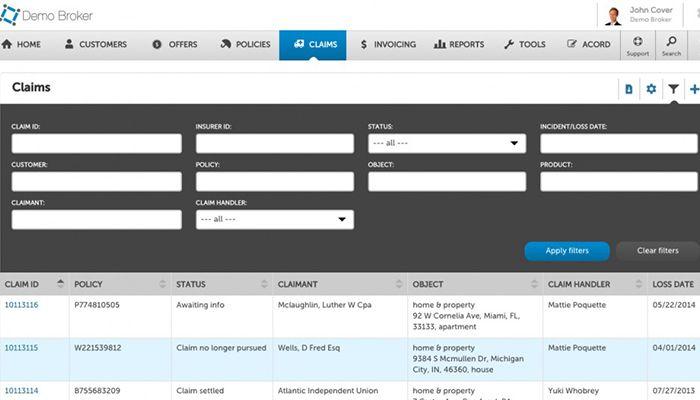700x400 pixels.
Task: Click the 92 W Cornelia Ave address
Action: 466,321
